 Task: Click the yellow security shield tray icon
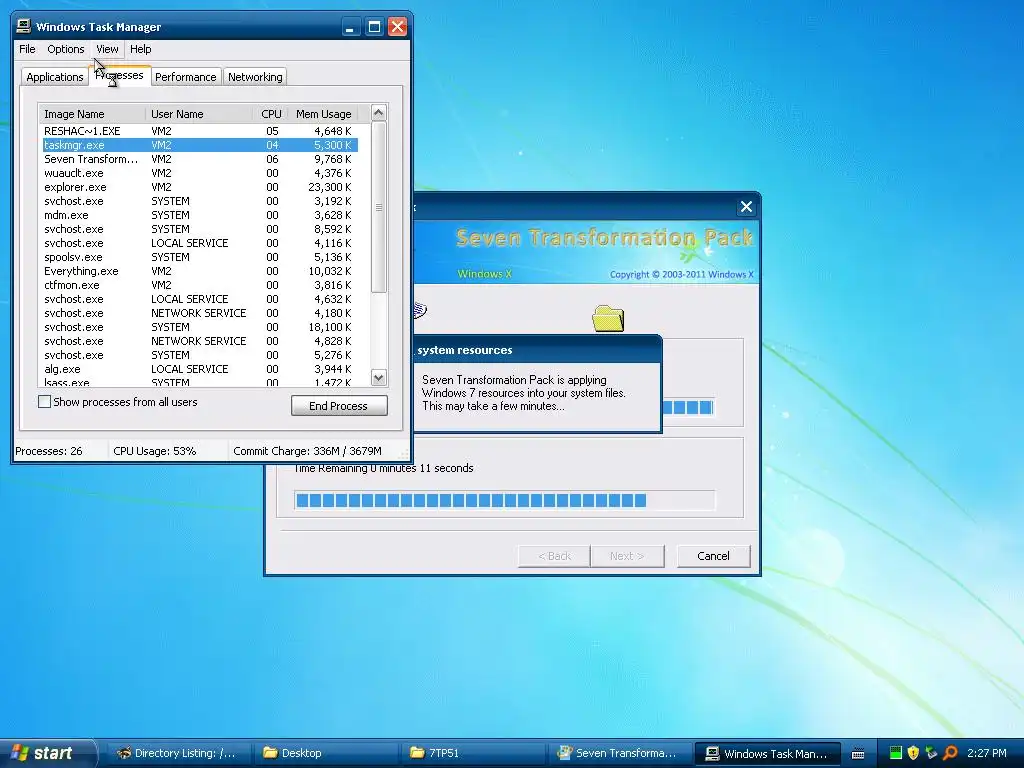pyautogui.click(x=913, y=753)
